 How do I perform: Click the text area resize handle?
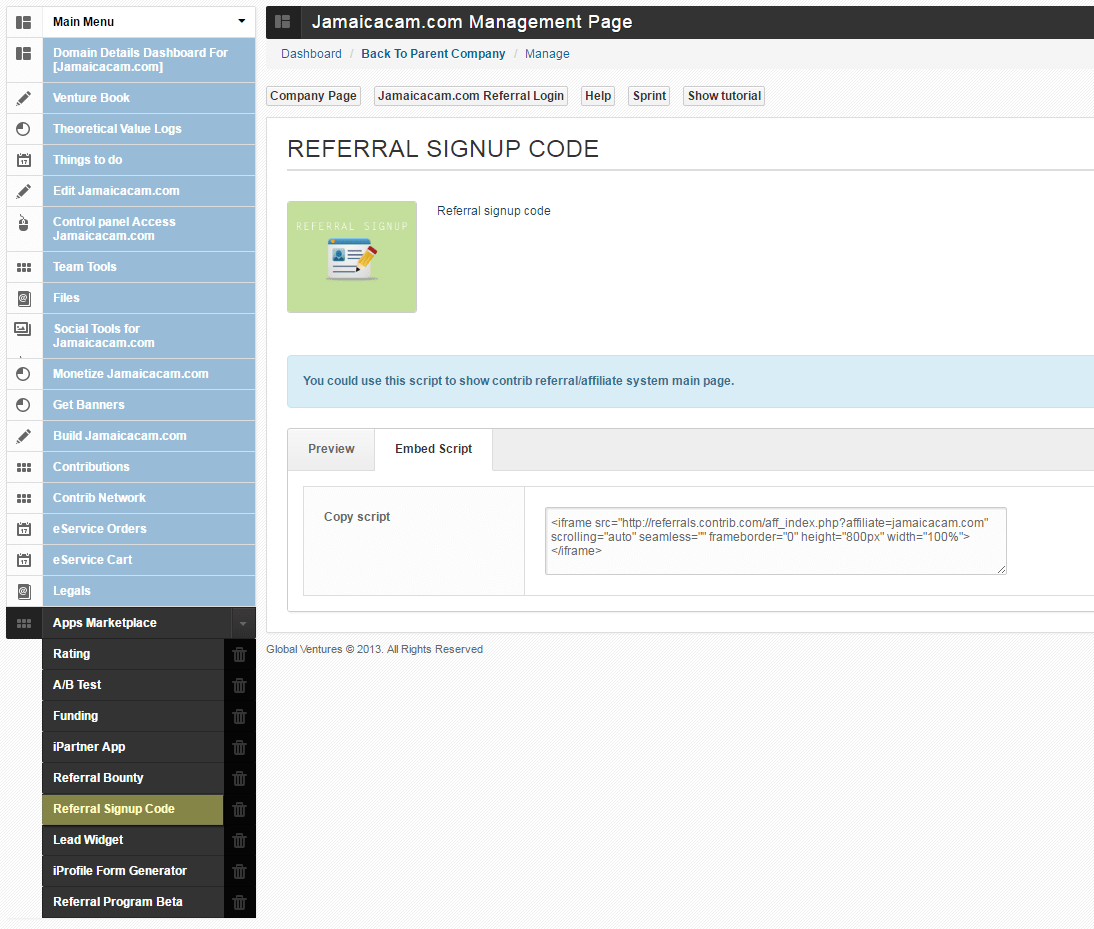click(1001, 570)
